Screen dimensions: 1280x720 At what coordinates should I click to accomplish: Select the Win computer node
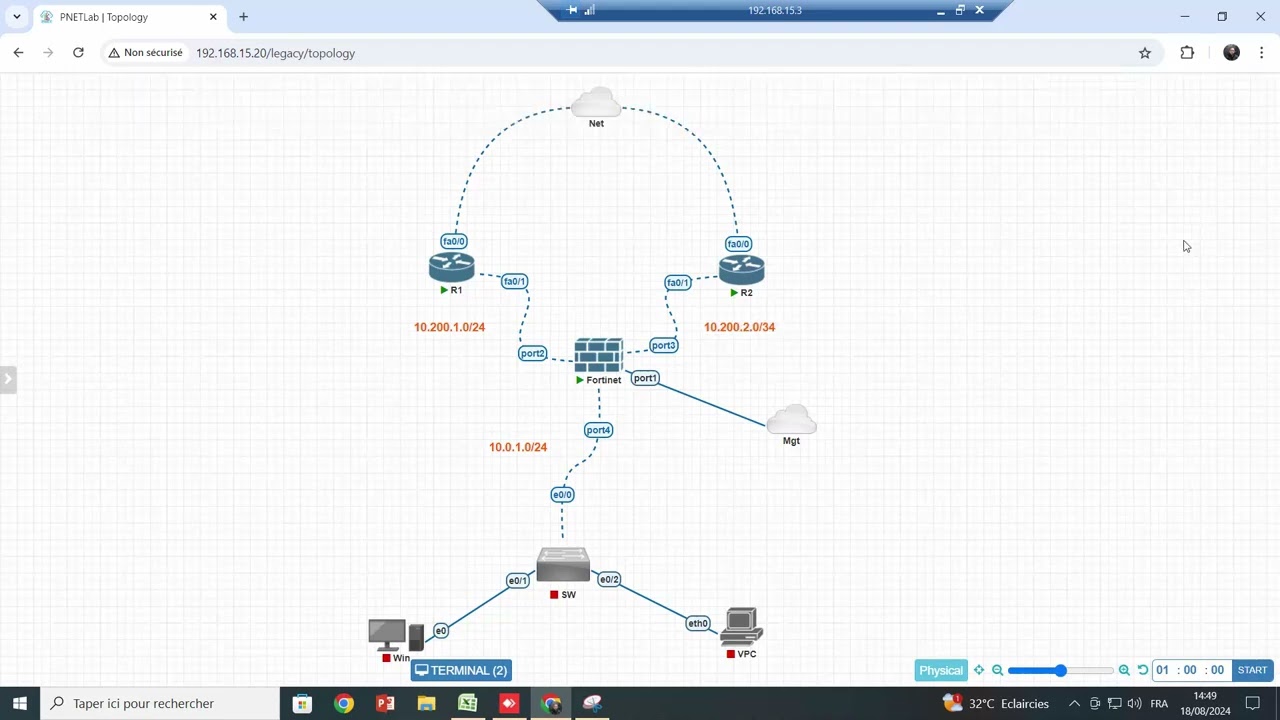point(396,635)
